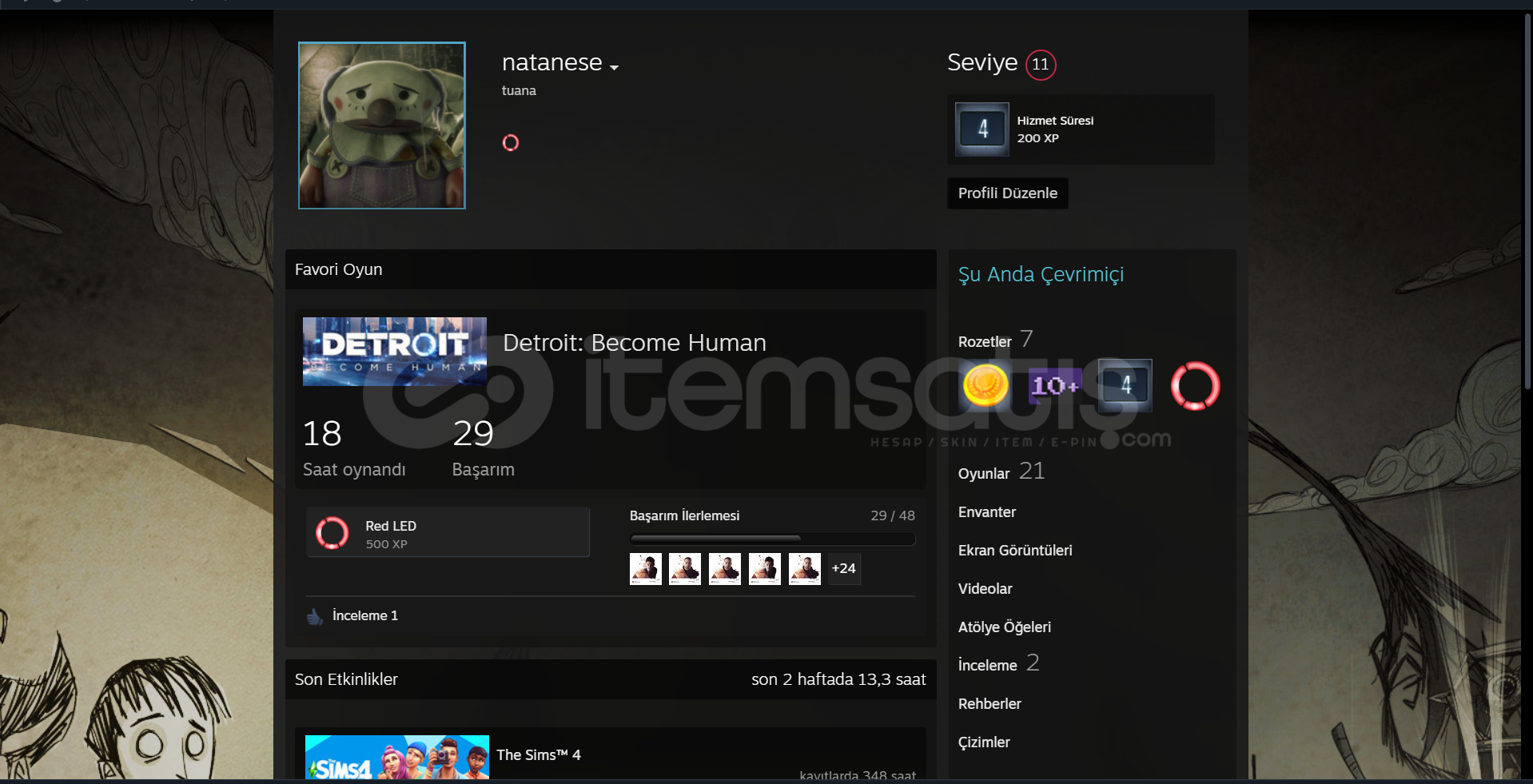This screenshot has width=1533, height=784.
Task: Select the first achievement thumbnail icon
Action: (646, 569)
